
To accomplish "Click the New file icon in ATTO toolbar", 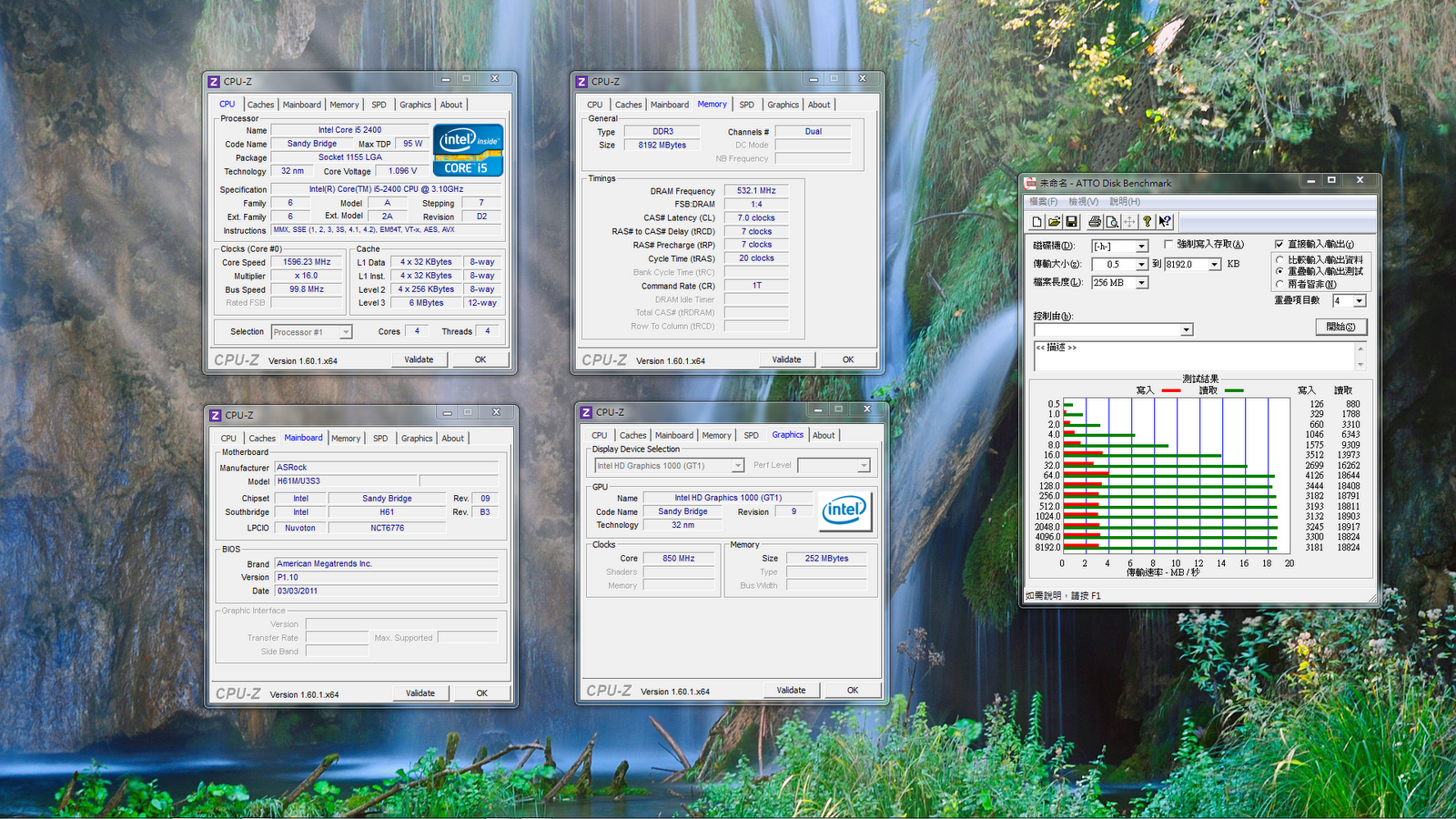I will tap(1036, 221).
